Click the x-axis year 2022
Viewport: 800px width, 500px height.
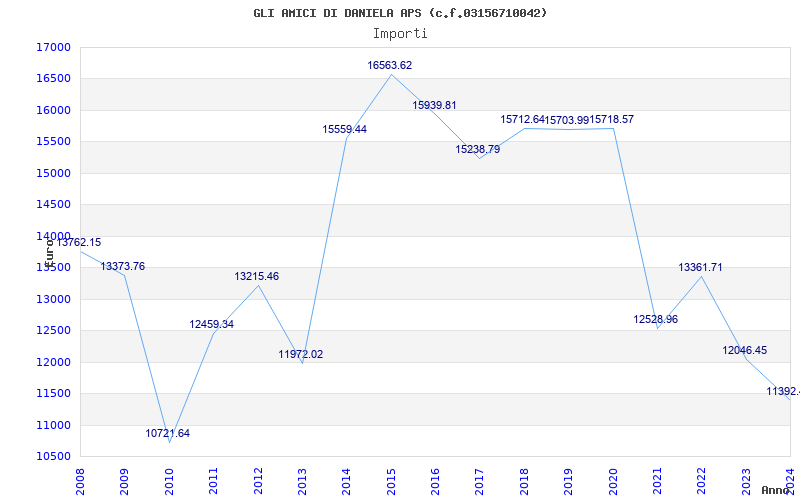(702, 481)
